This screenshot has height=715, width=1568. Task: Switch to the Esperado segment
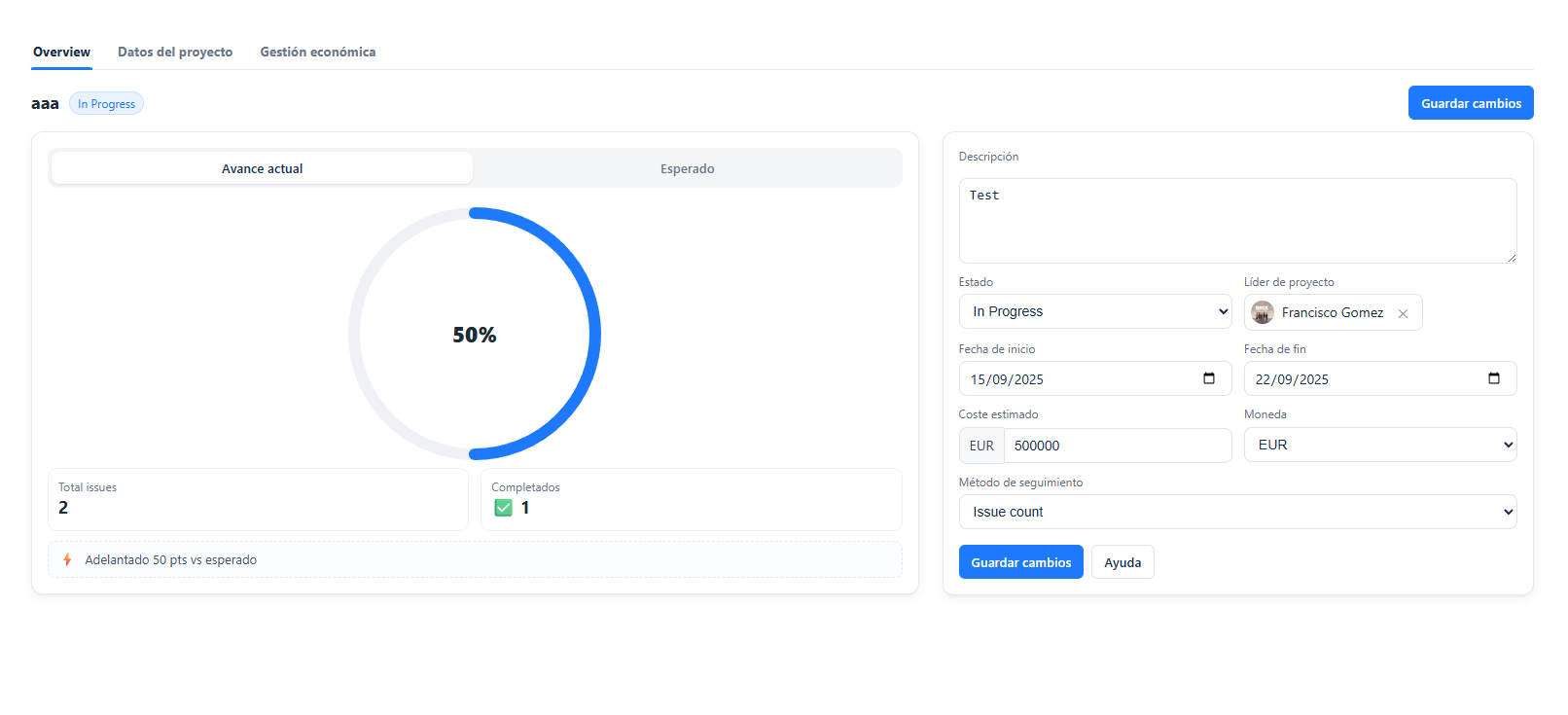point(687,168)
